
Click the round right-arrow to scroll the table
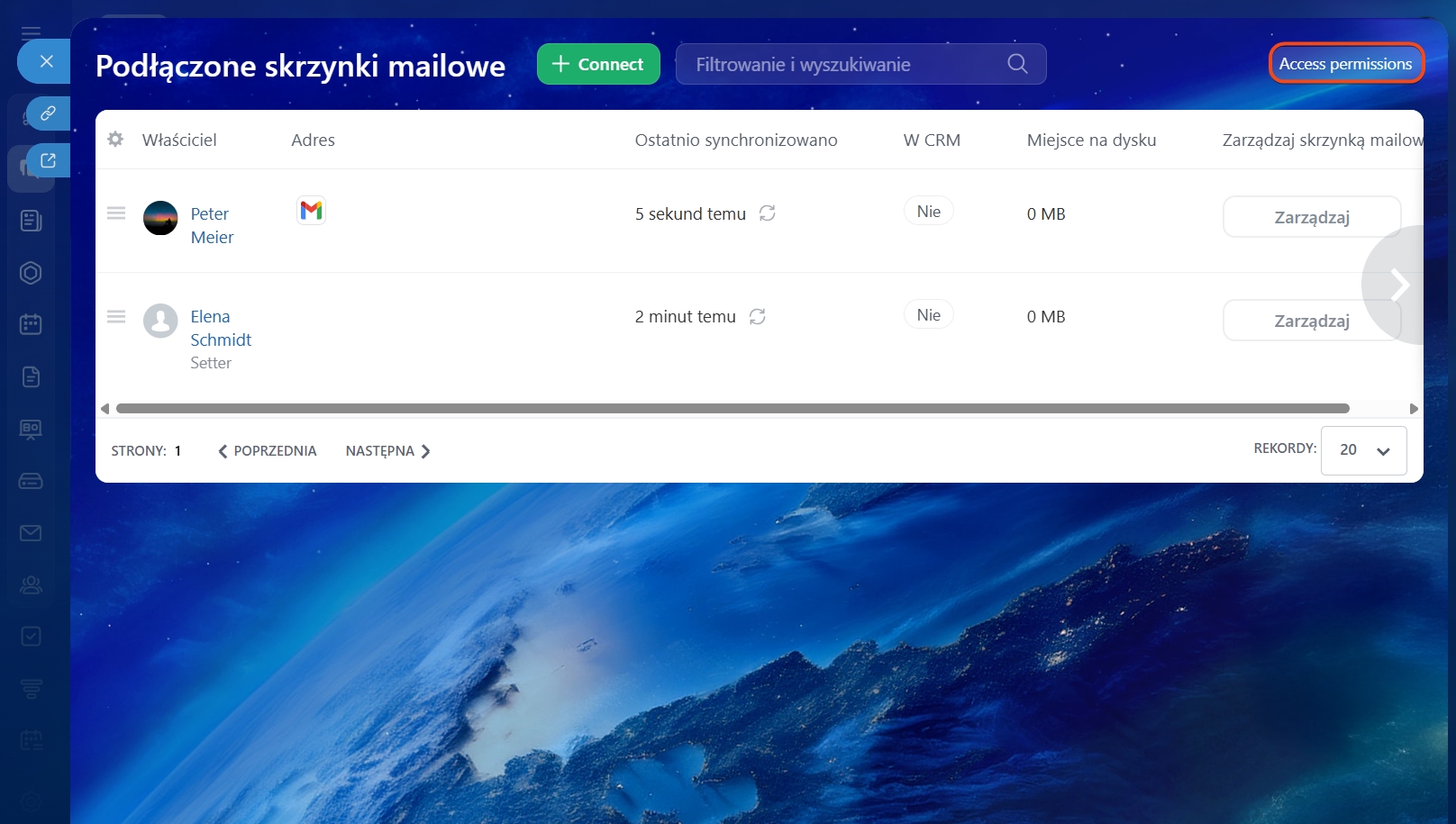[x=1395, y=285]
